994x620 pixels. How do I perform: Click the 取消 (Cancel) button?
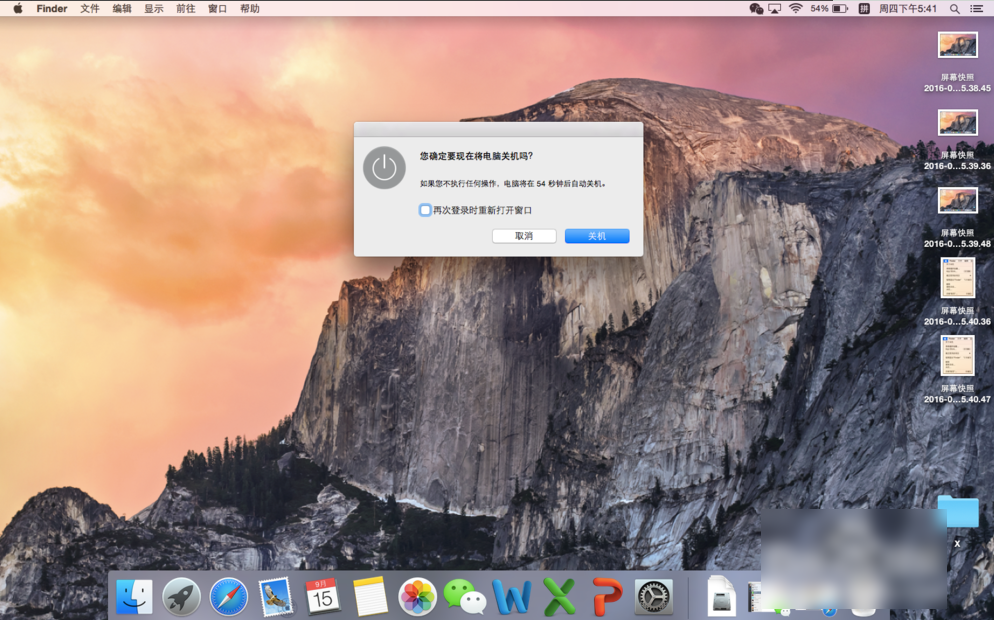click(x=524, y=236)
